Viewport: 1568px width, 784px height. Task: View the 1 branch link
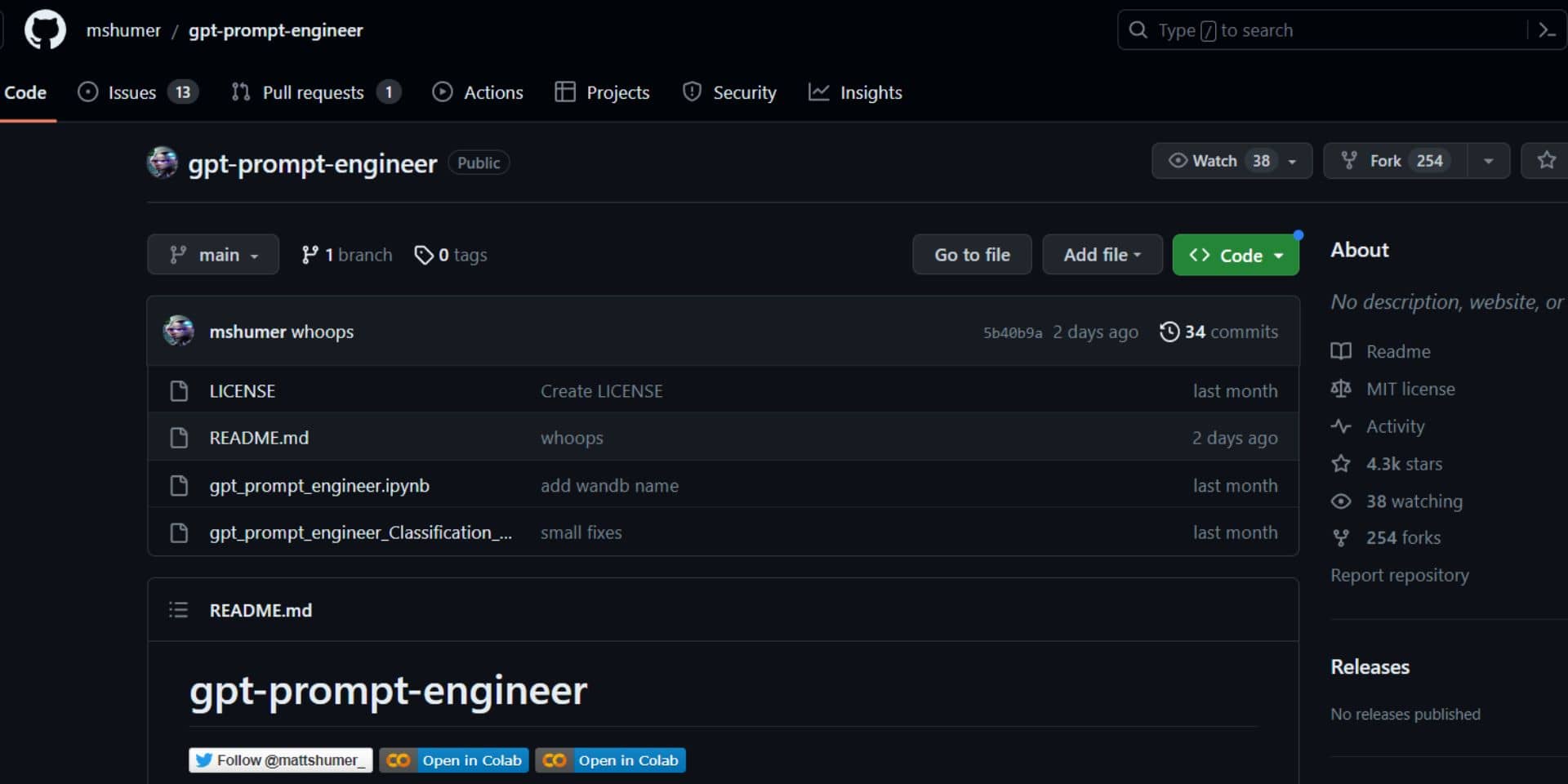pos(346,255)
